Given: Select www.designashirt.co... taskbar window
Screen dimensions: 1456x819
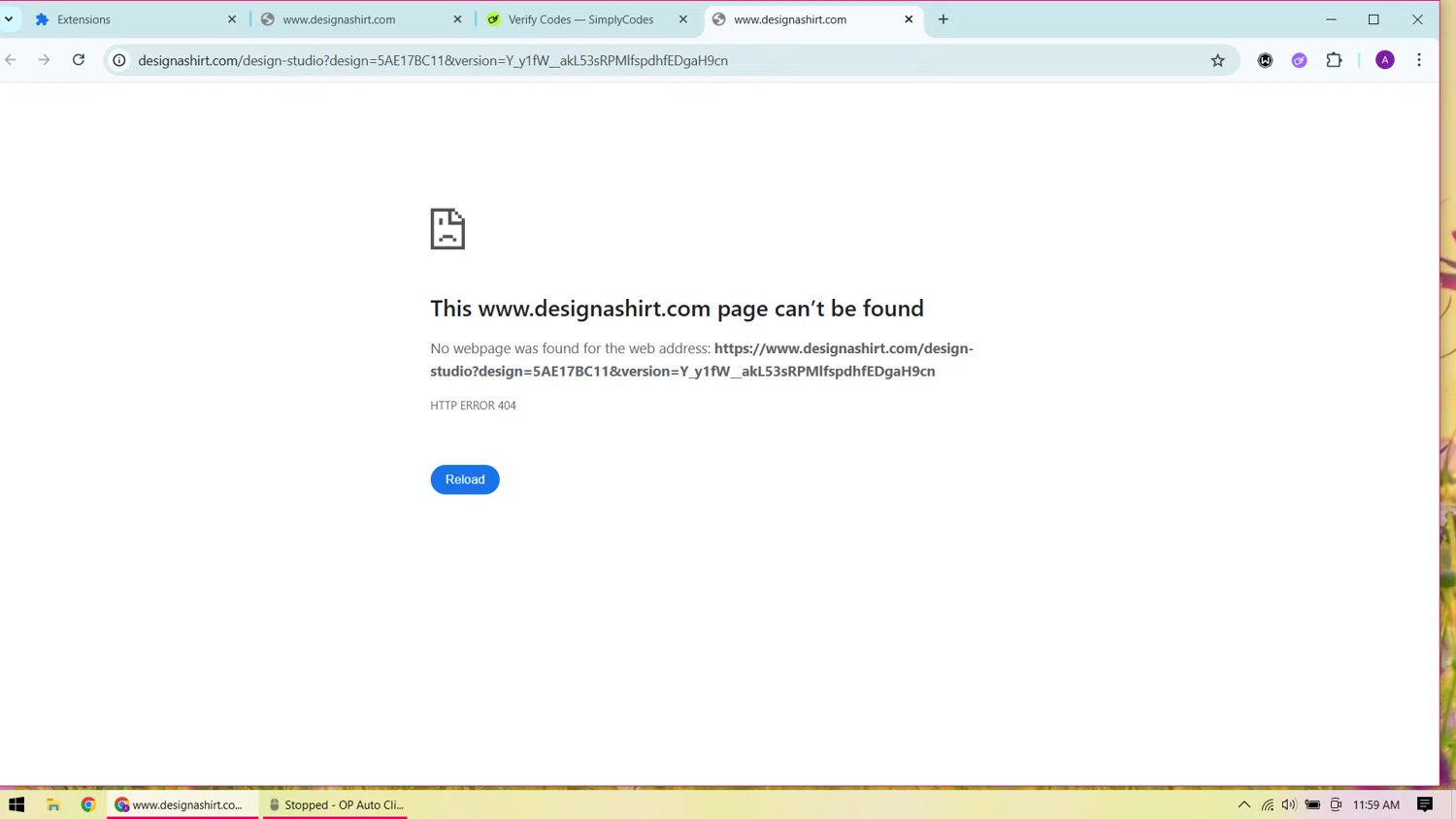Looking at the screenshot, I should [182, 804].
